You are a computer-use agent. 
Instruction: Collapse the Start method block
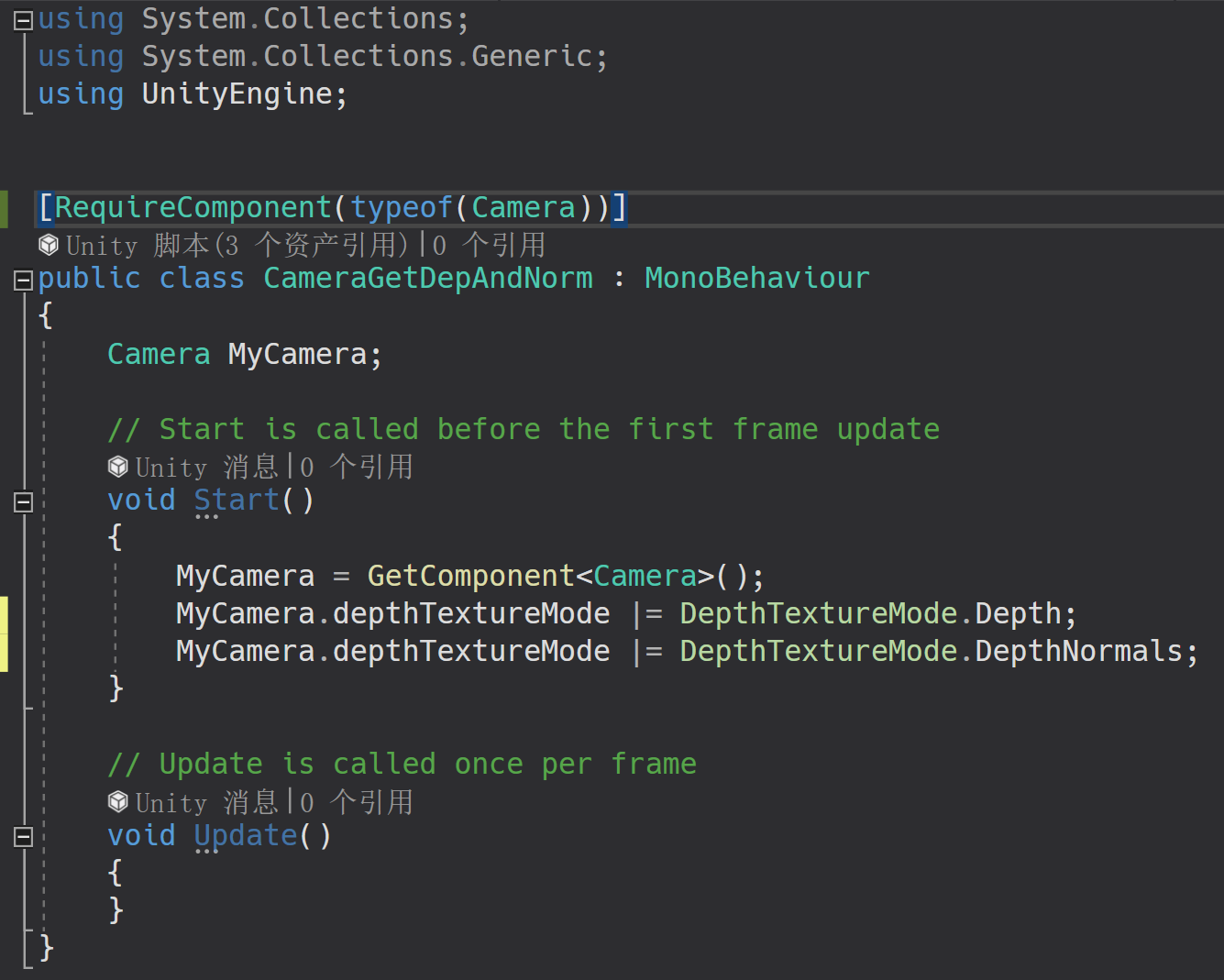(x=24, y=501)
